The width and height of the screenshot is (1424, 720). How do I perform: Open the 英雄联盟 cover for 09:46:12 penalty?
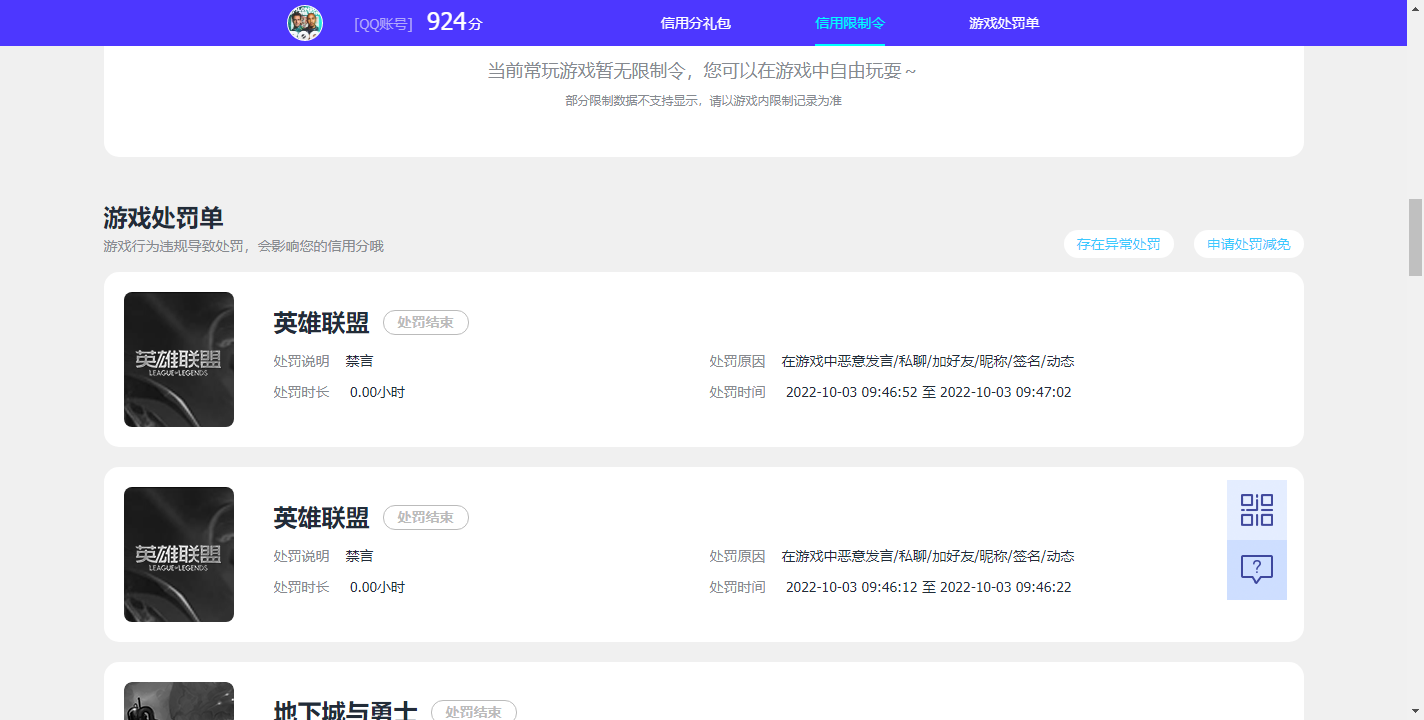[x=179, y=554]
